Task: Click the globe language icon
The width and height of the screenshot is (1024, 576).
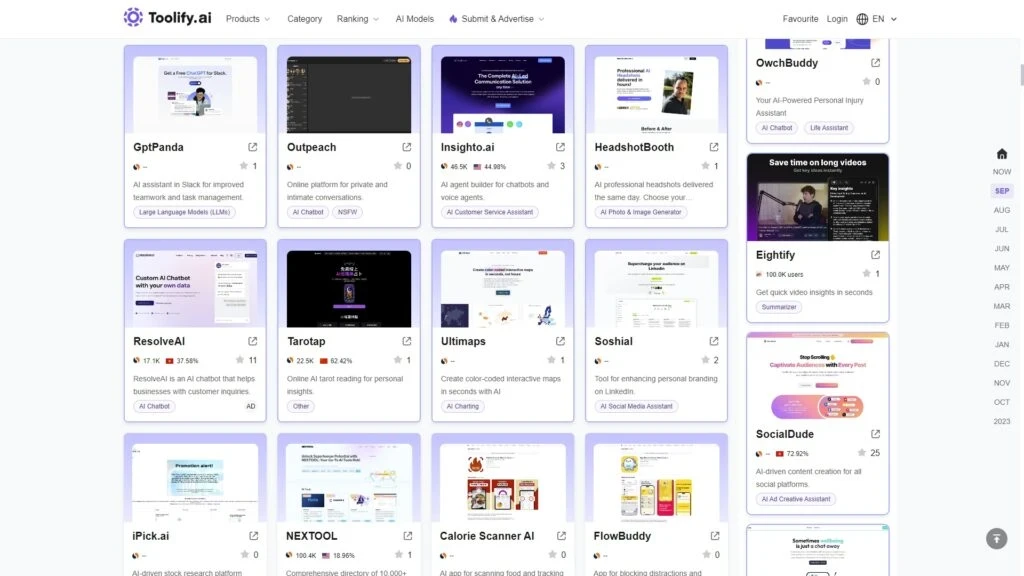Action: pyautogui.click(x=862, y=19)
